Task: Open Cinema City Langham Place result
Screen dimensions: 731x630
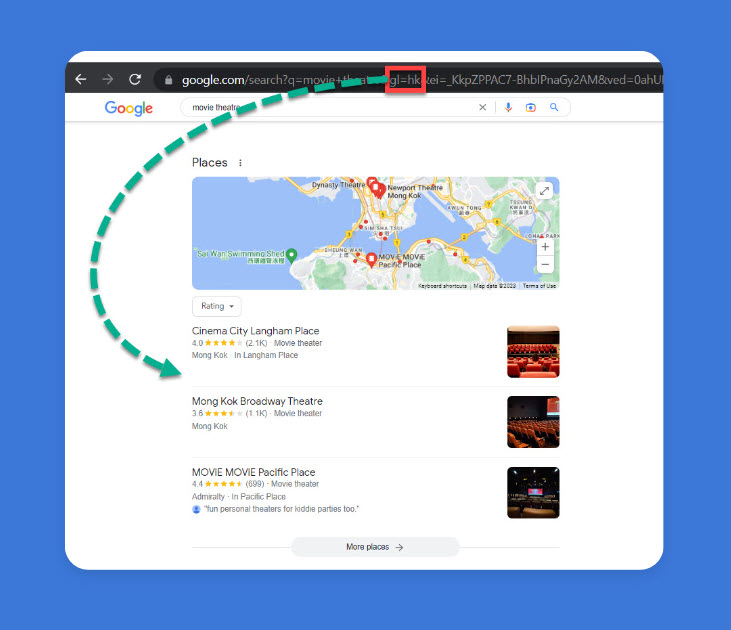Action: 255,331
